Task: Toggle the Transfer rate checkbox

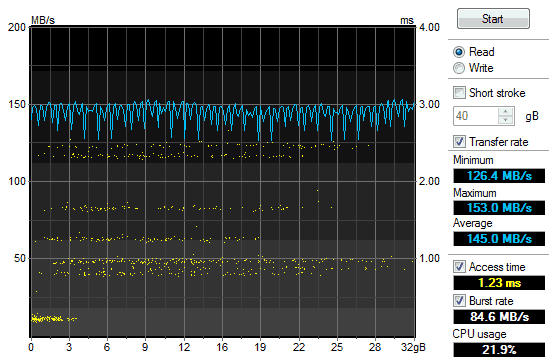Action: (x=459, y=142)
